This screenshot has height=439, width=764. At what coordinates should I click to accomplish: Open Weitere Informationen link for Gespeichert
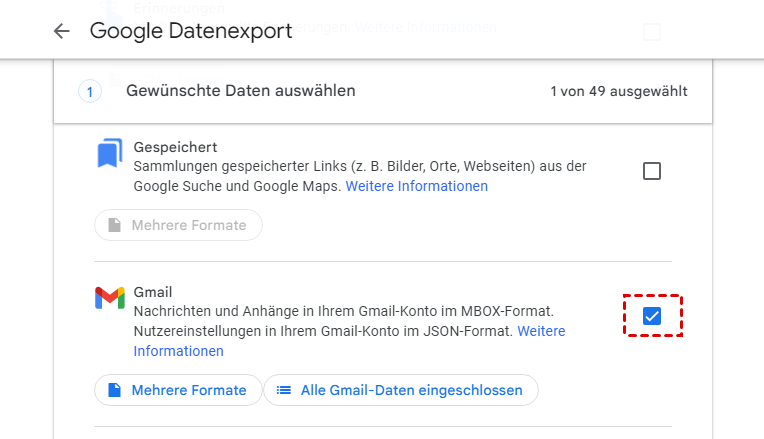(x=417, y=186)
